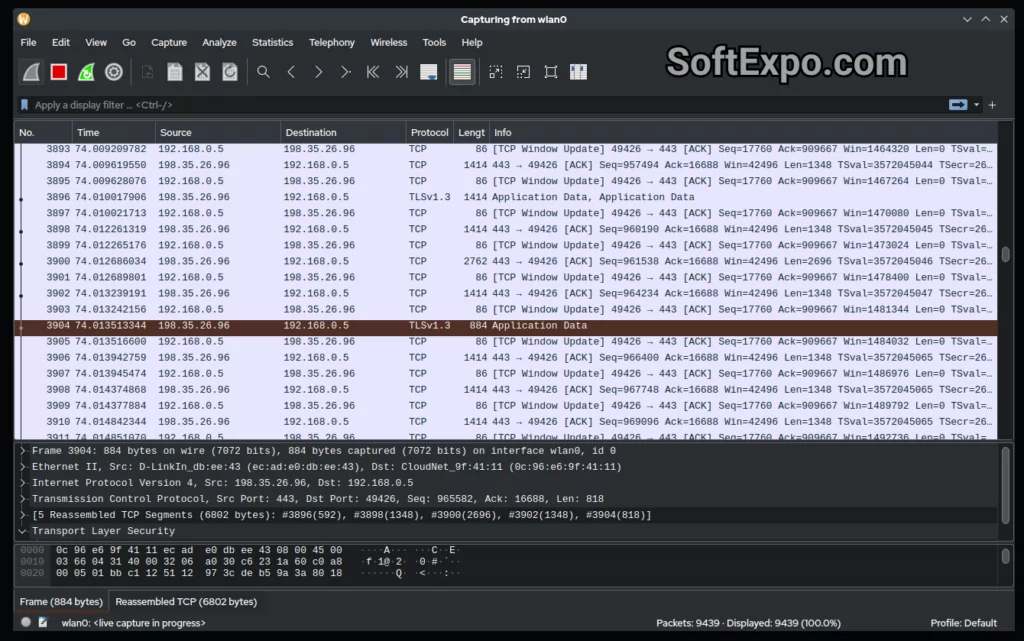1024x641 pixels.
Task: Toggle auto-scroll during live capture
Action: (x=430, y=71)
